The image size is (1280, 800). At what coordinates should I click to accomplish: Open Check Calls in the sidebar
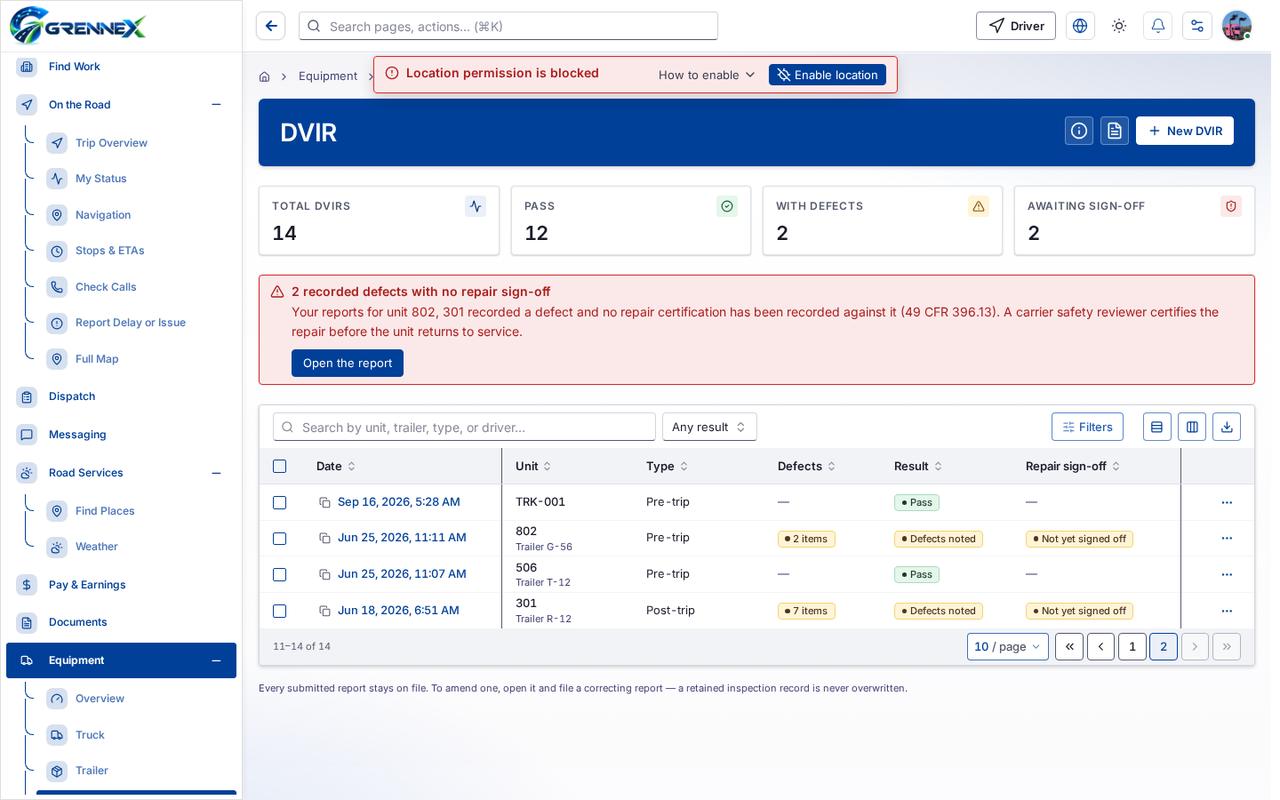coord(106,287)
